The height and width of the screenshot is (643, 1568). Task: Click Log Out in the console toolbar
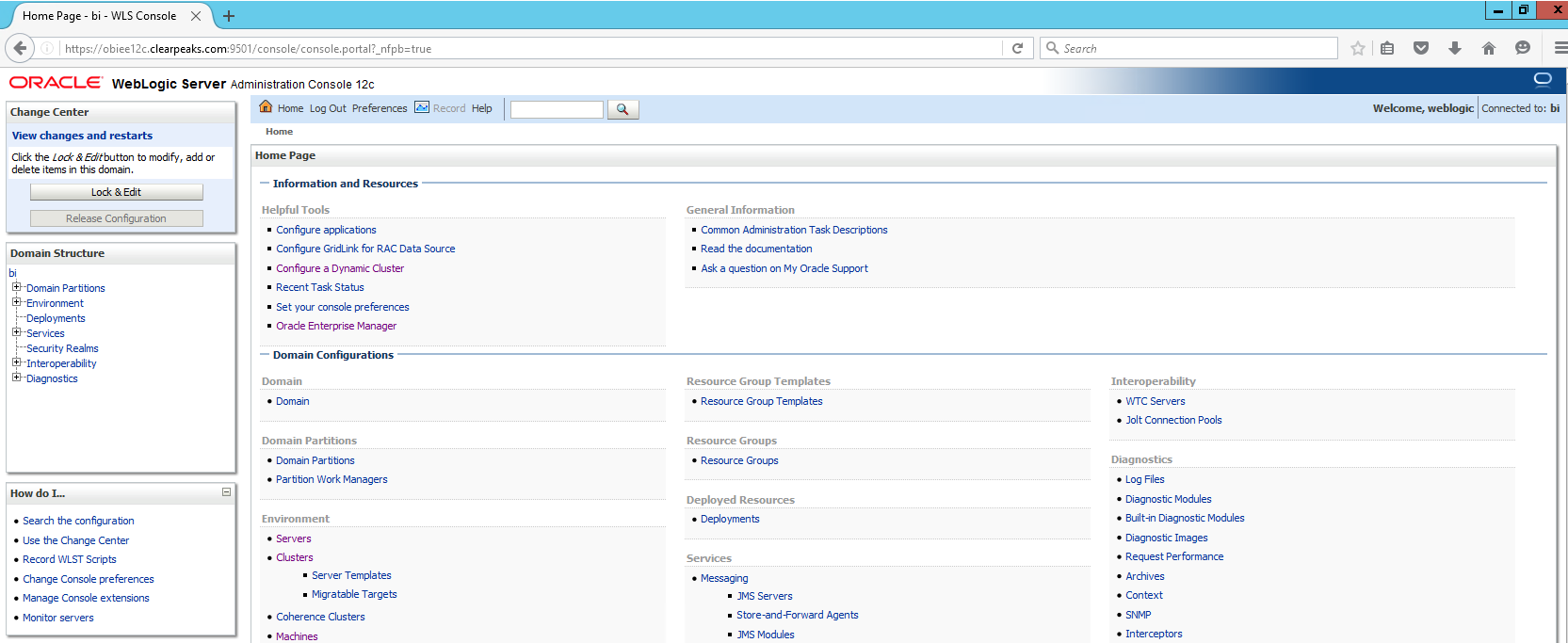[328, 108]
